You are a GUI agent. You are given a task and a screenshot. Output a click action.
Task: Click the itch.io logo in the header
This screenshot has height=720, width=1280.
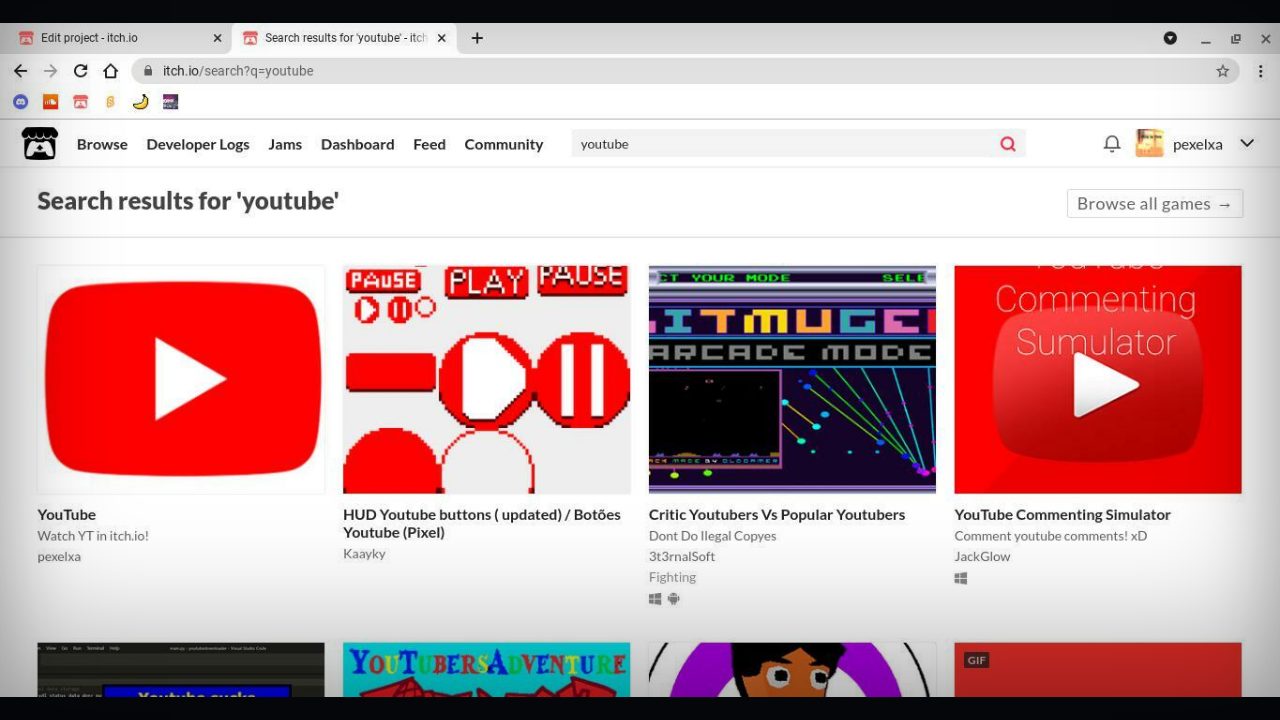point(40,144)
